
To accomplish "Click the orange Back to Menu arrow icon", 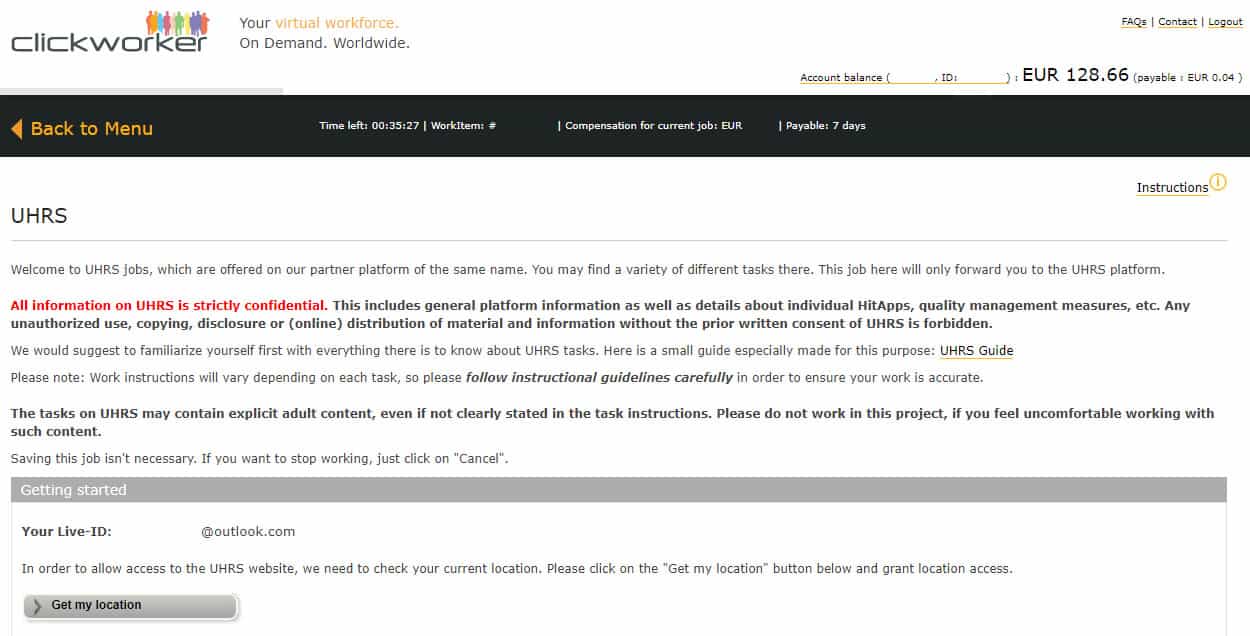I will pos(17,128).
